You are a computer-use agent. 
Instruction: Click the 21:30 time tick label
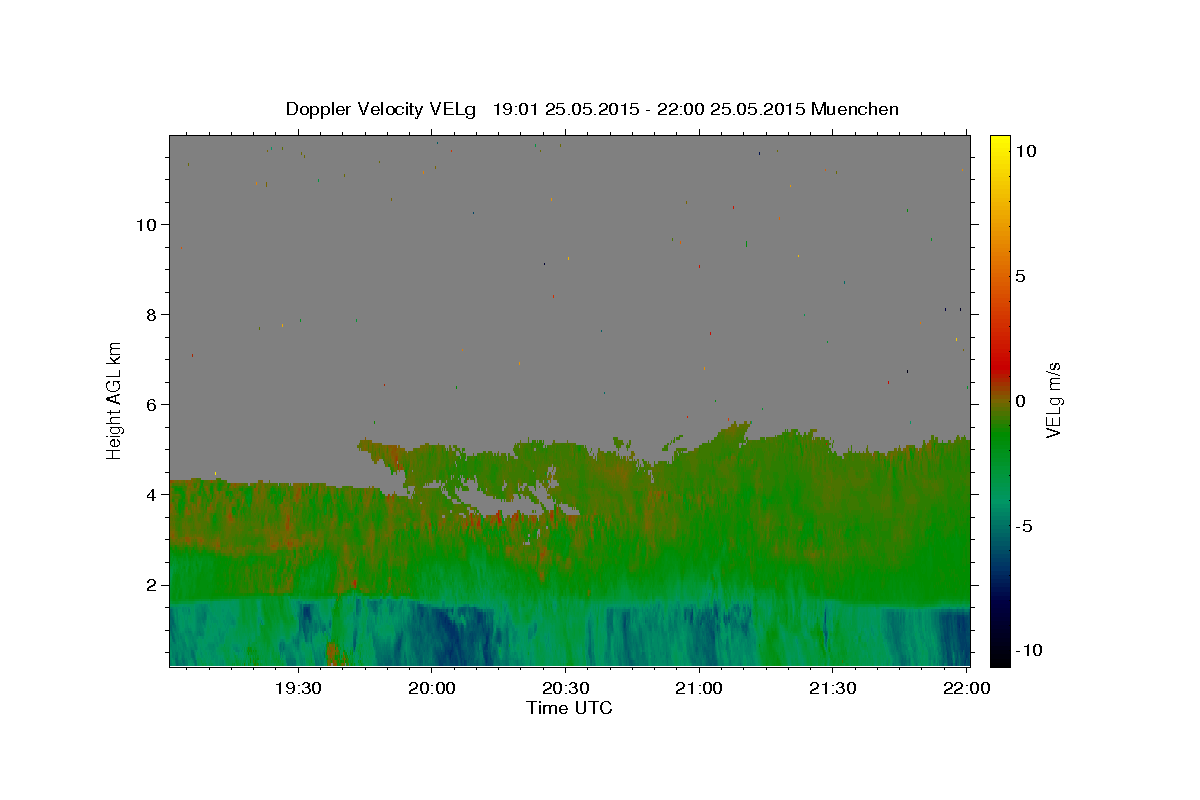point(832,688)
